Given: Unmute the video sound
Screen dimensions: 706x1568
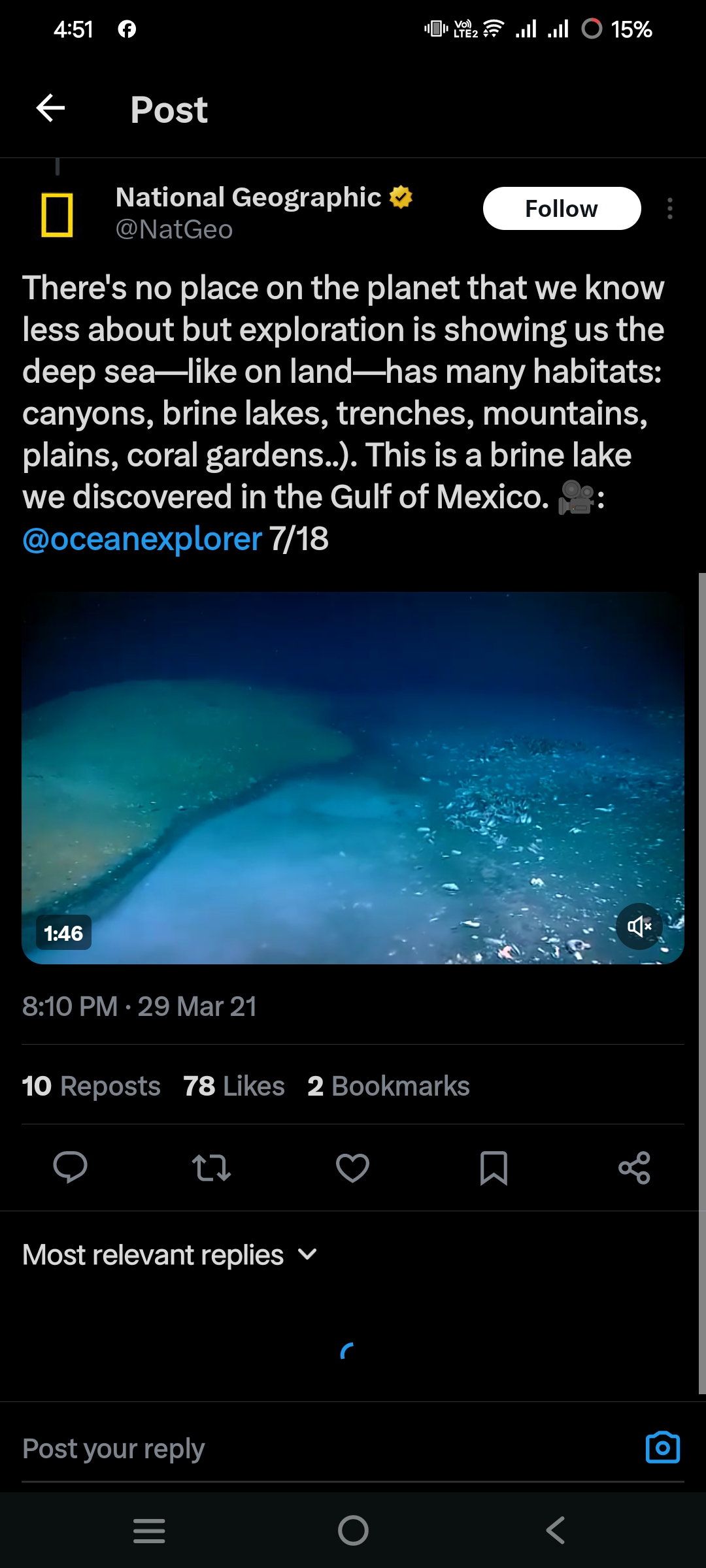Looking at the screenshot, I should click(x=639, y=926).
